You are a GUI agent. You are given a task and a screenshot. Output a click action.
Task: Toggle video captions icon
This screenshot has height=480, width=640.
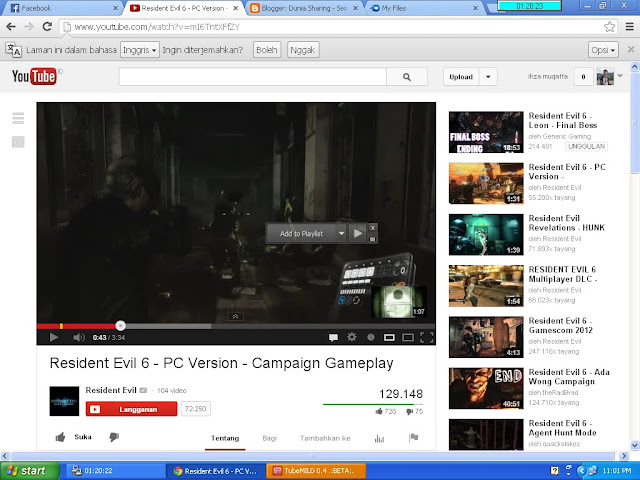tap(333, 337)
